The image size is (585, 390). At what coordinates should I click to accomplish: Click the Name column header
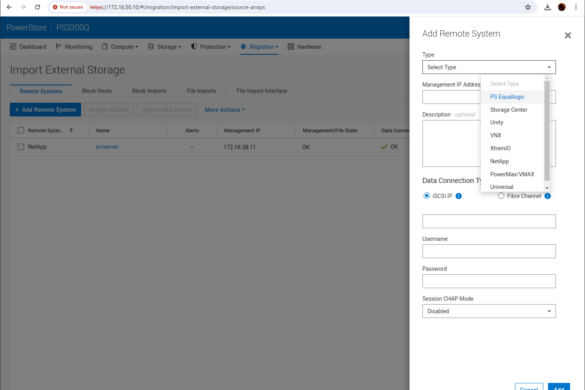point(103,130)
